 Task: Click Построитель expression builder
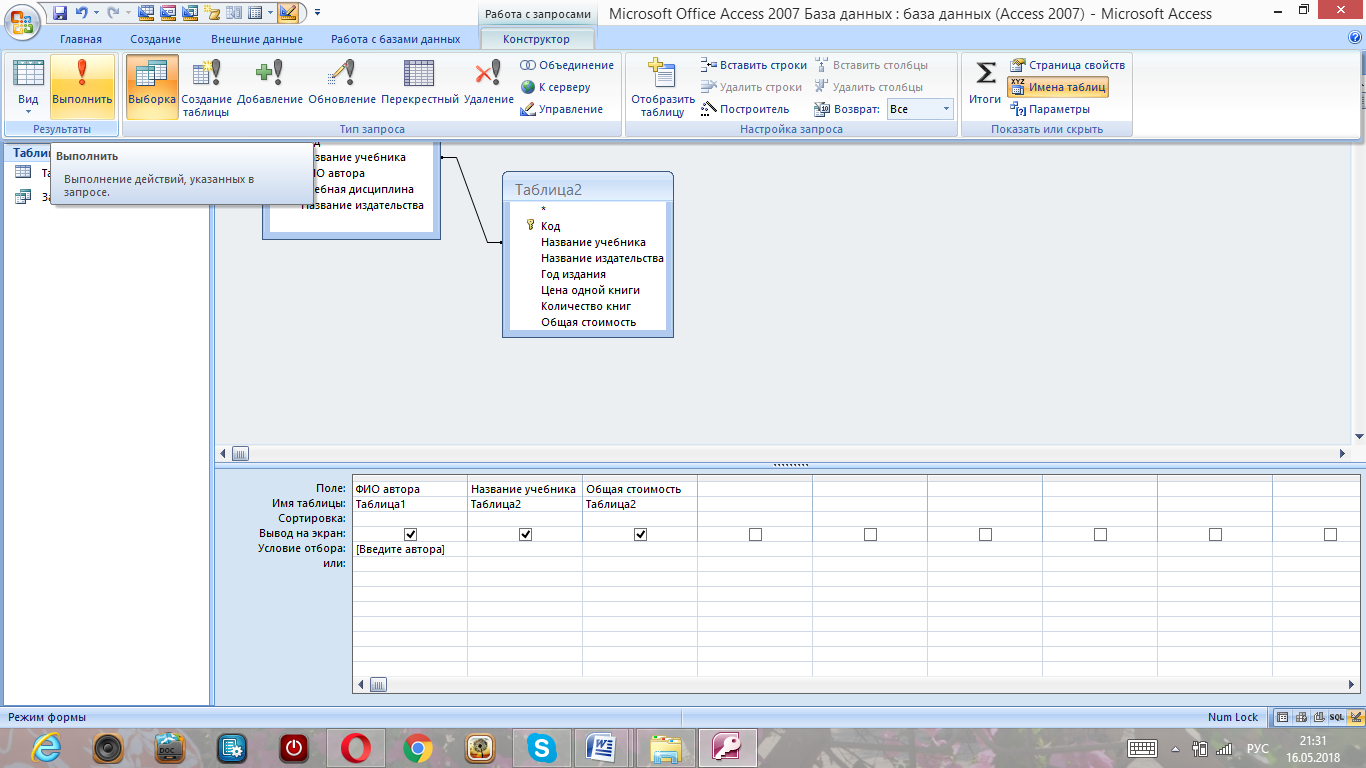coord(745,109)
